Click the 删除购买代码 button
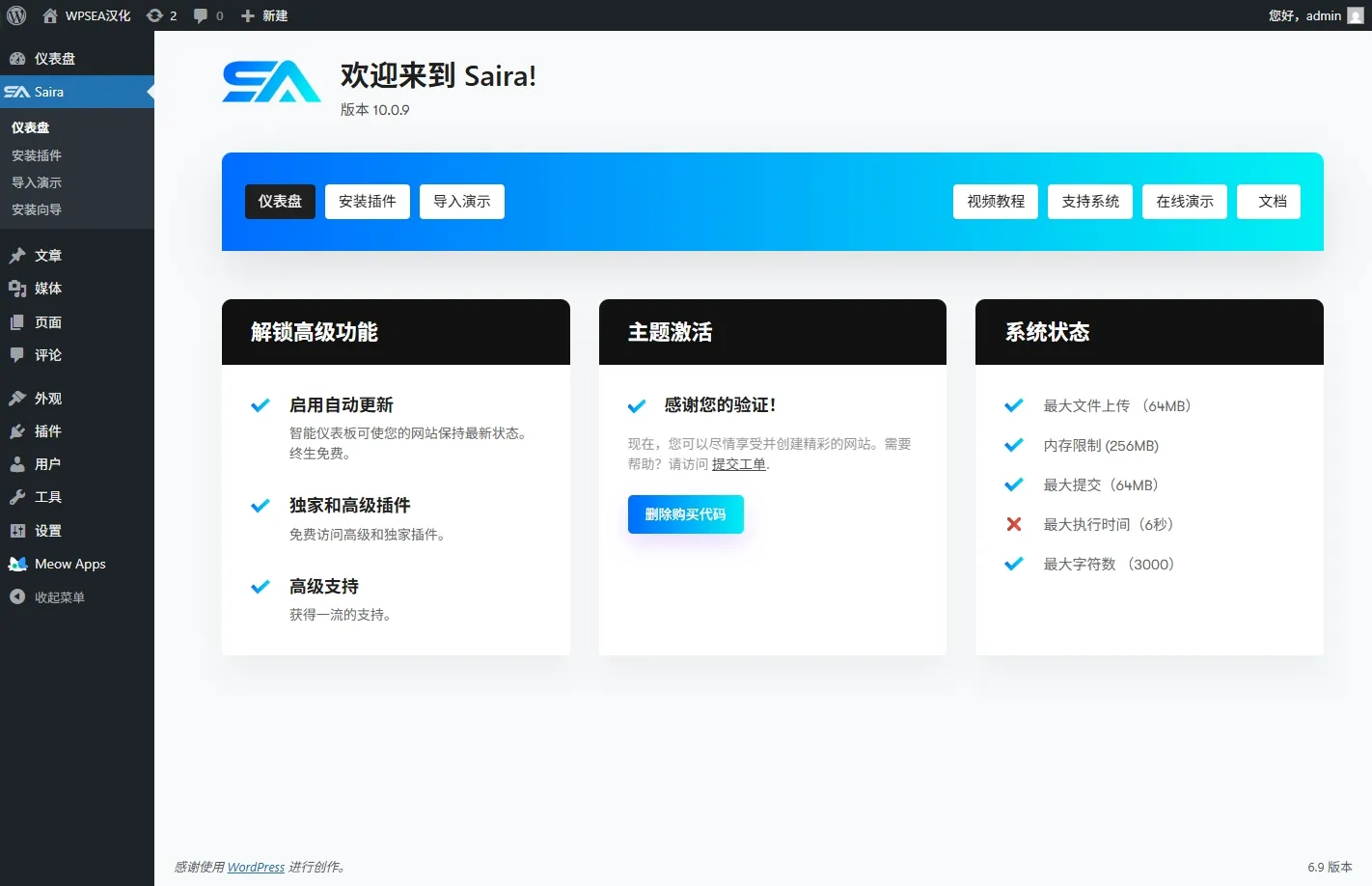 tap(685, 514)
